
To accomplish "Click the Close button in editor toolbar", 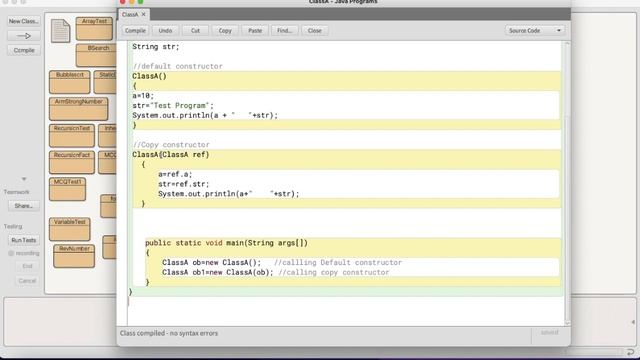I will [x=315, y=31].
